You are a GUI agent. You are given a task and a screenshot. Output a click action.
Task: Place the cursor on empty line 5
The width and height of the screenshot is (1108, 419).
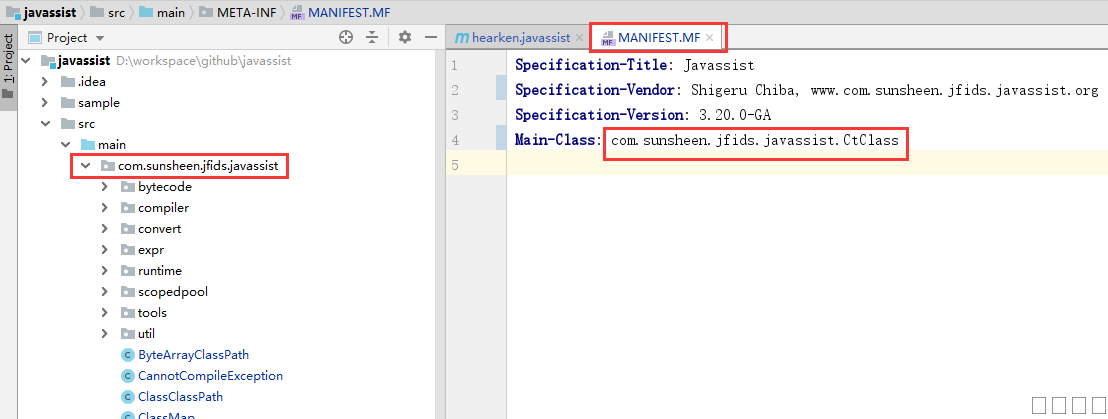700,165
